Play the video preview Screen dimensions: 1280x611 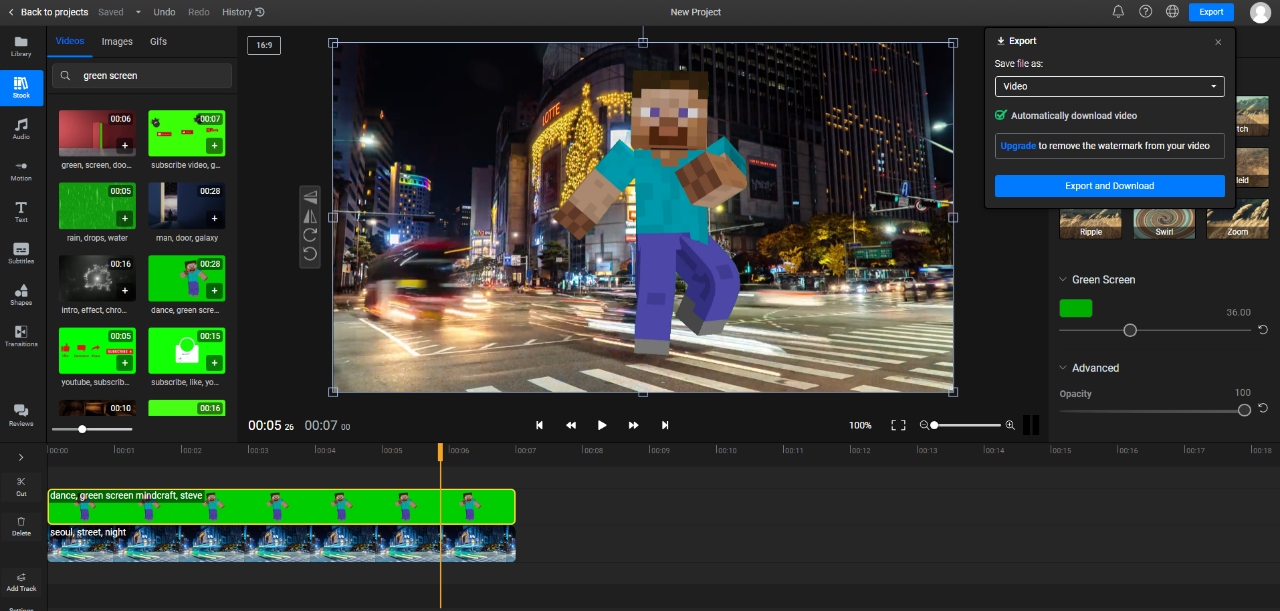click(x=602, y=425)
